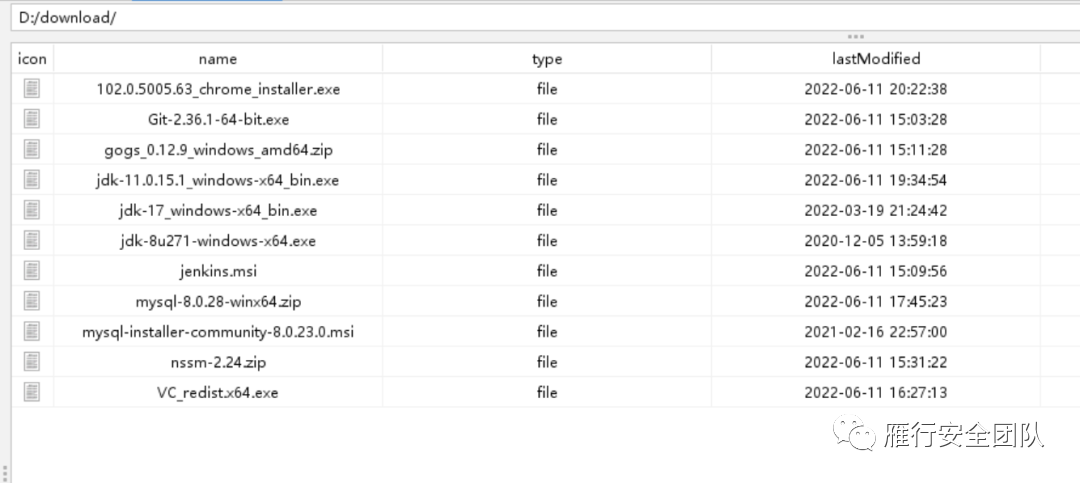The height and width of the screenshot is (483, 1080).
Task: Click file icon for mysql-8.0.28-winx64.zip
Action: 32,301
